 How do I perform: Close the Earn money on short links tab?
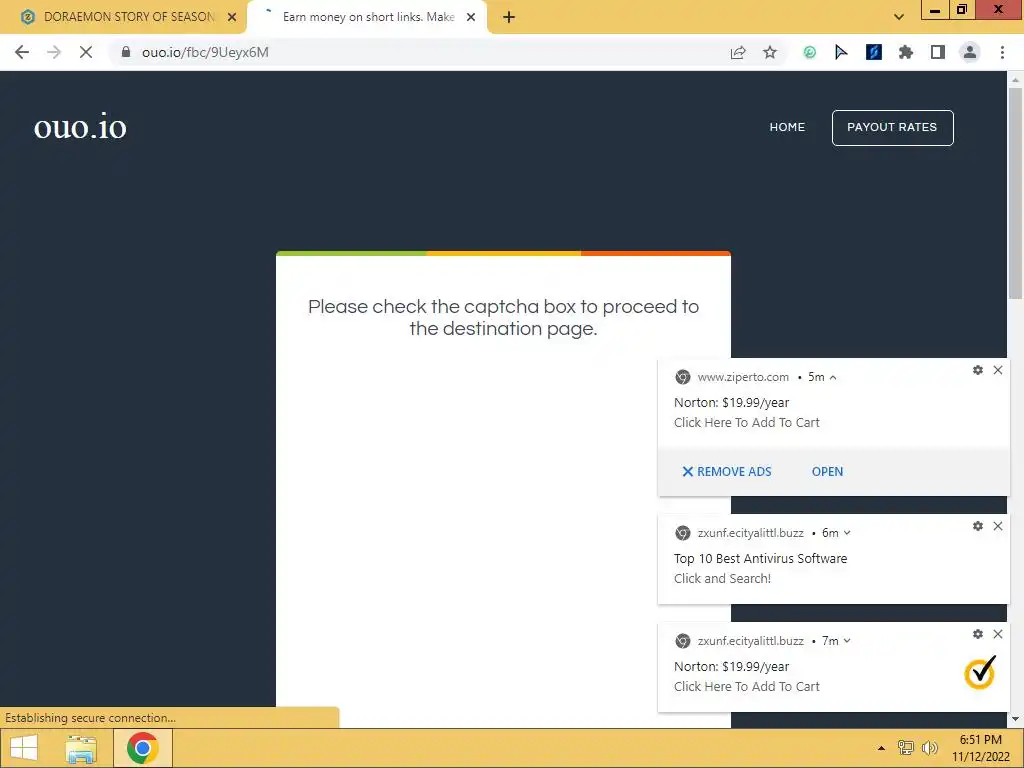click(471, 17)
